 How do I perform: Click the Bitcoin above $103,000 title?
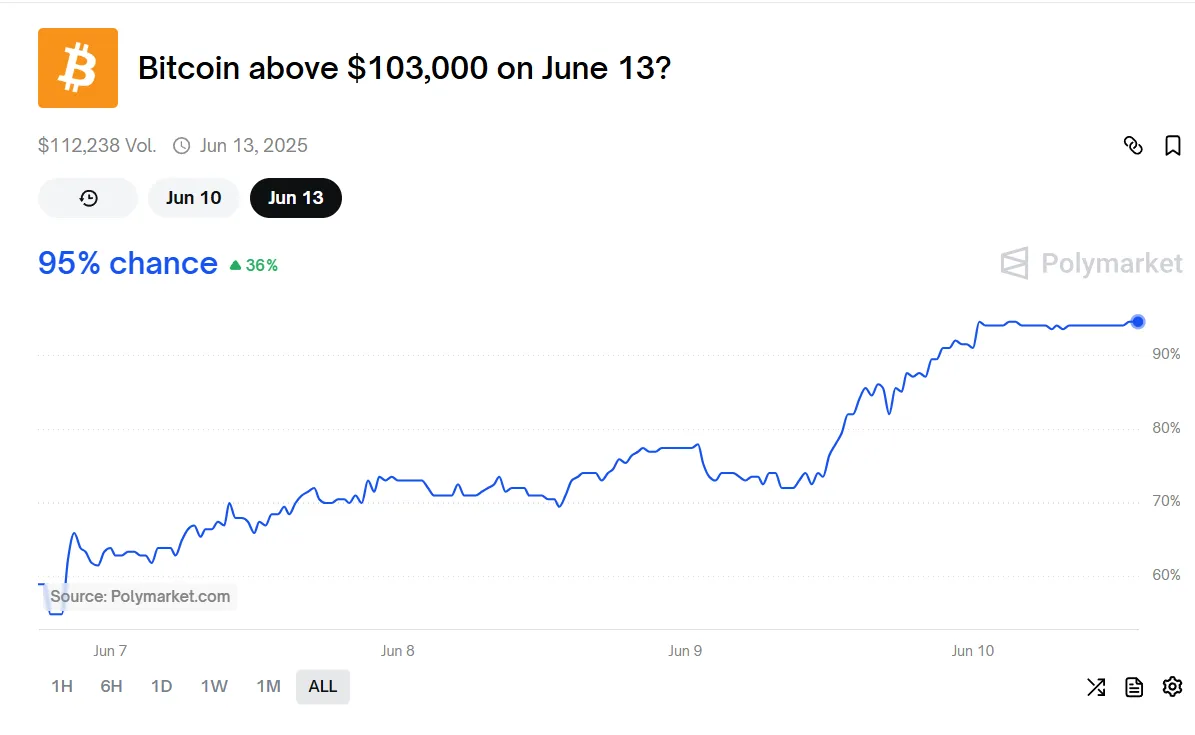click(403, 68)
